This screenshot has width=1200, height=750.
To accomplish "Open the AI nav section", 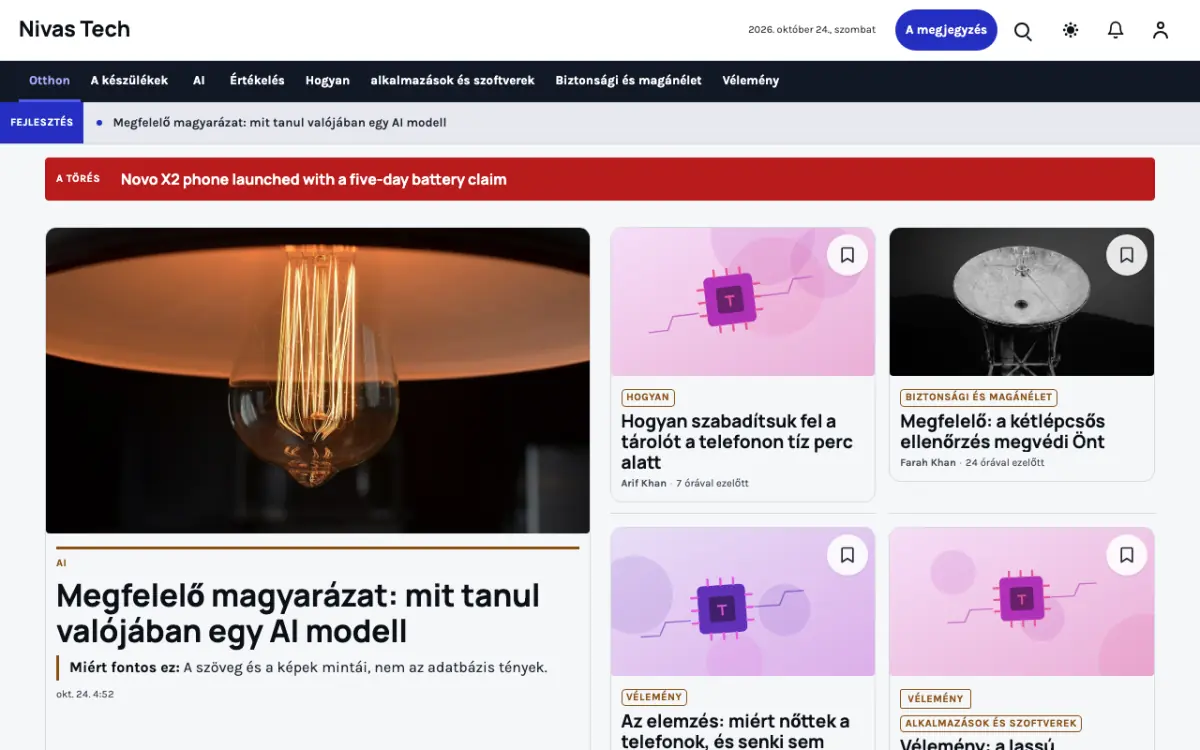I will [199, 80].
